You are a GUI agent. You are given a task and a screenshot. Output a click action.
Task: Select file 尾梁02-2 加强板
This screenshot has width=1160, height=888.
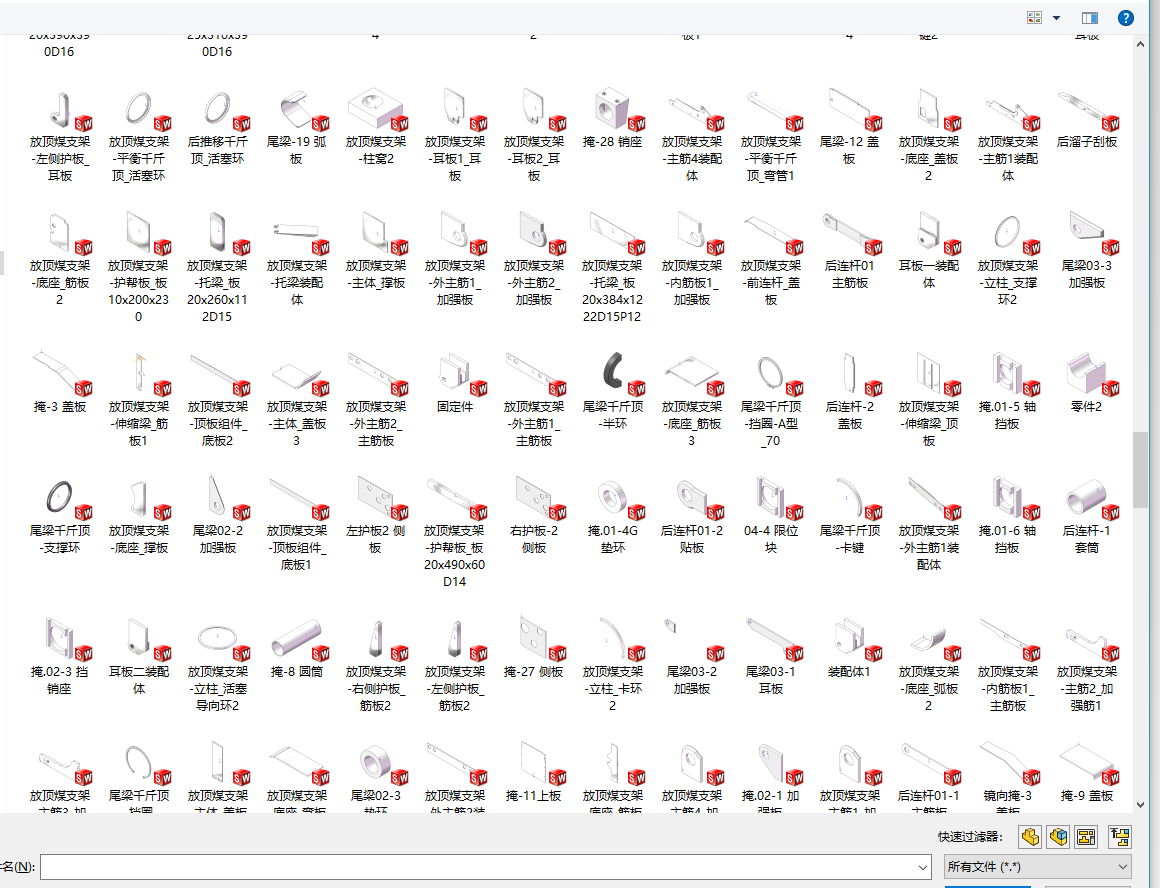[218, 516]
